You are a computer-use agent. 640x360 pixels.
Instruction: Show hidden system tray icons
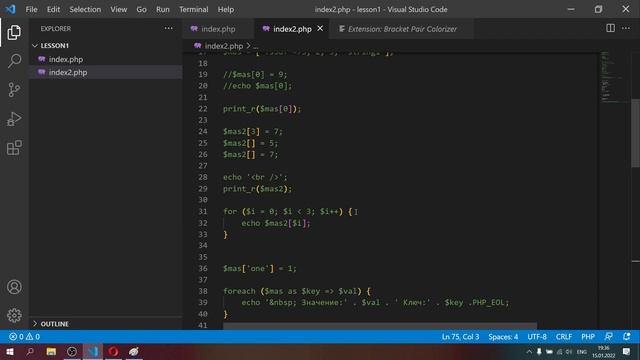(x=529, y=351)
